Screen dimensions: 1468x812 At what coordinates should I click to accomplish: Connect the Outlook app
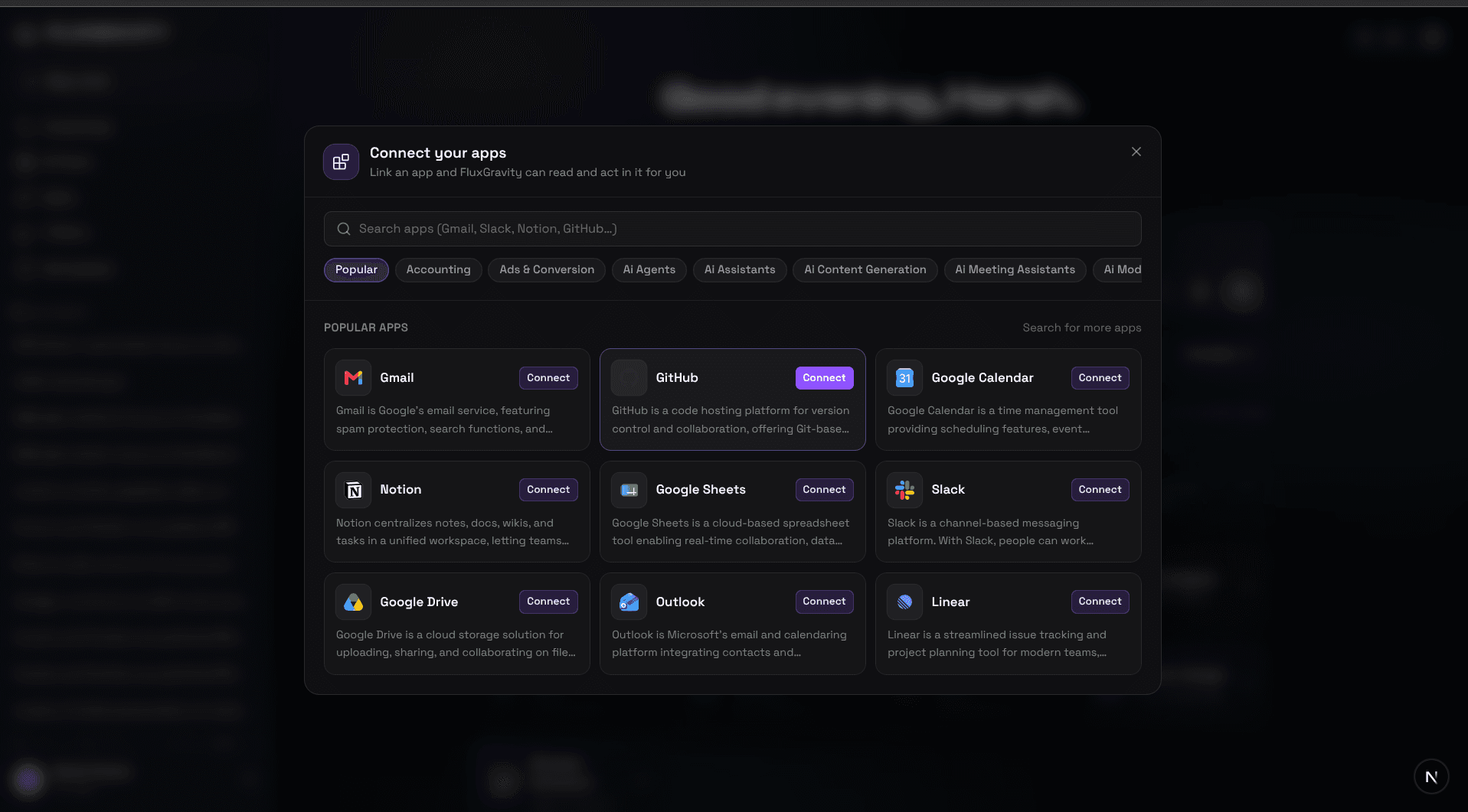coord(824,602)
